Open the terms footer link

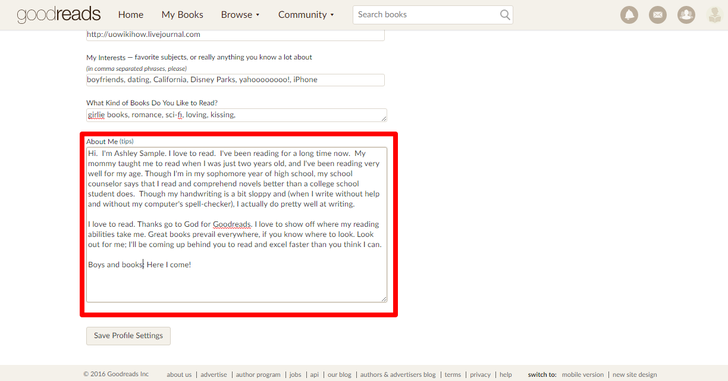[x=453, y=375]
